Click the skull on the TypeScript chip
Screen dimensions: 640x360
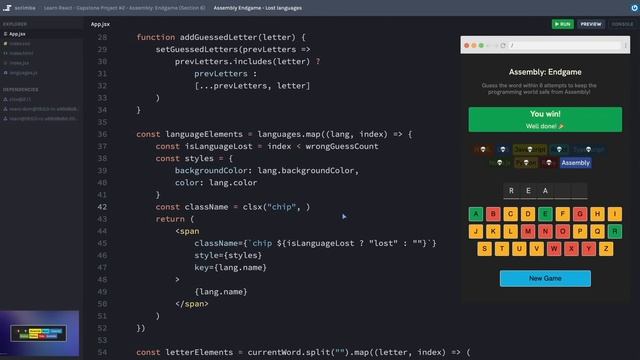(588, 149)
